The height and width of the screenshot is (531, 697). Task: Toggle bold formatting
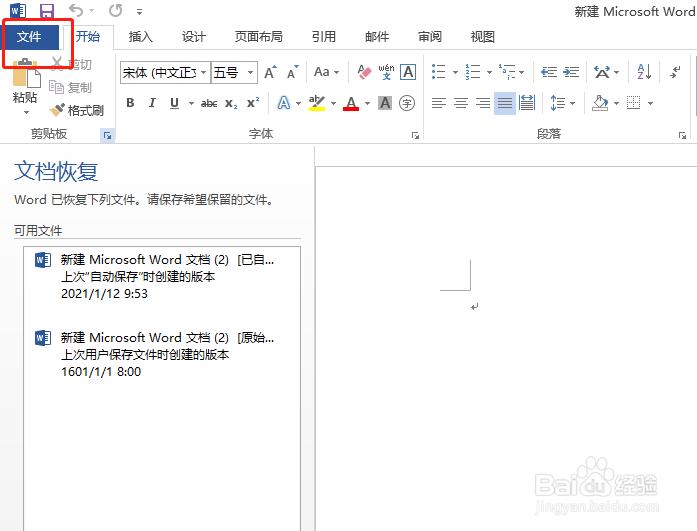pos(130,103)
